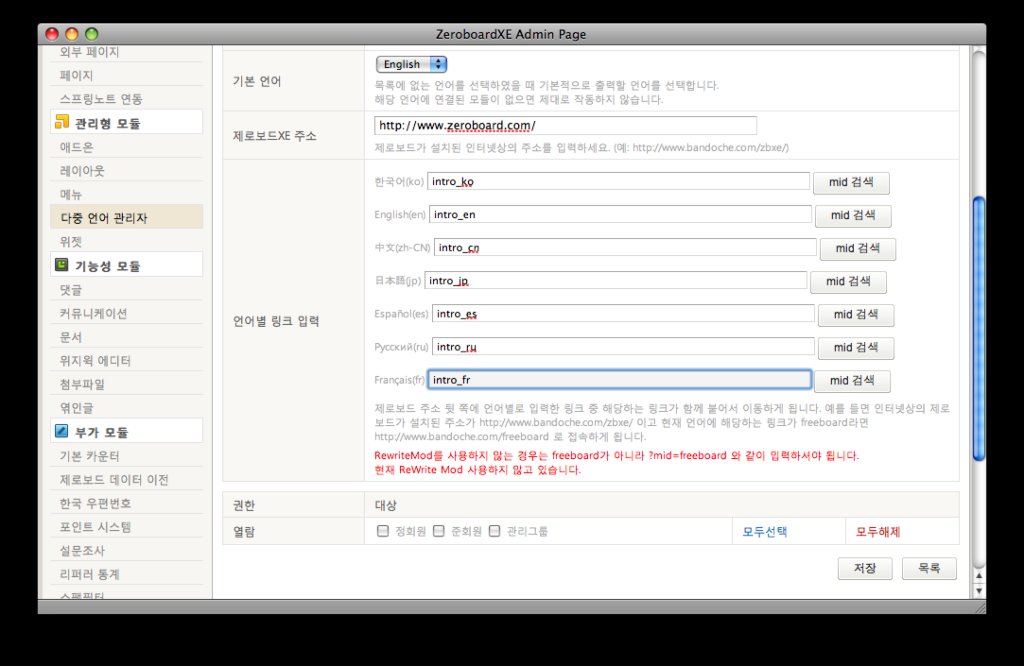Check the 정회원 permission checkbox
Screen dimensions: 1024x666
pos(383,531)
